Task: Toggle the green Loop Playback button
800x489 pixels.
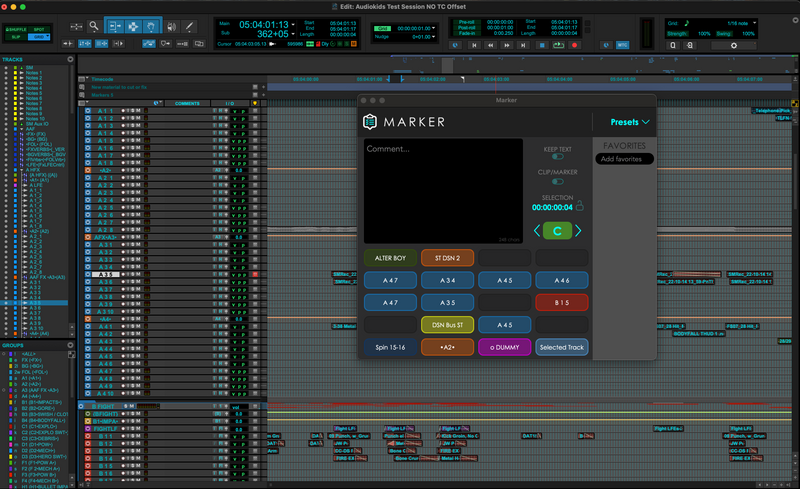Action: click(x=558, y=45)
